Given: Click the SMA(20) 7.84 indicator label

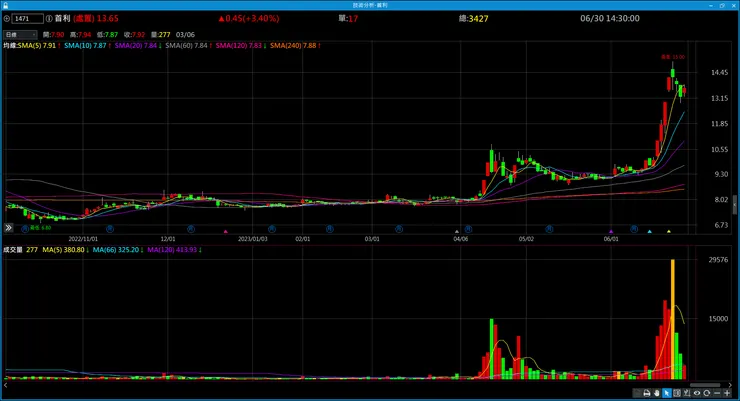Looking at the screenshot, I should [138, 46].
